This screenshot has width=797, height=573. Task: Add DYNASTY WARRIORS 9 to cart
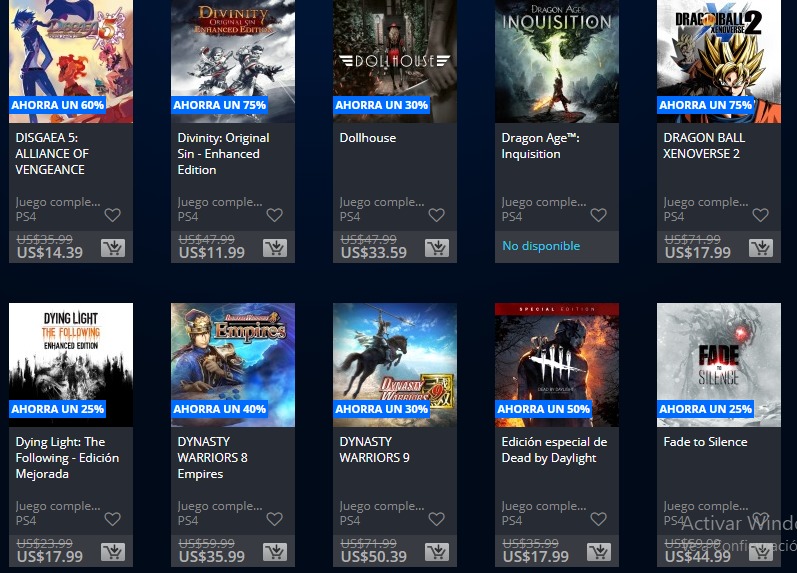437,552
